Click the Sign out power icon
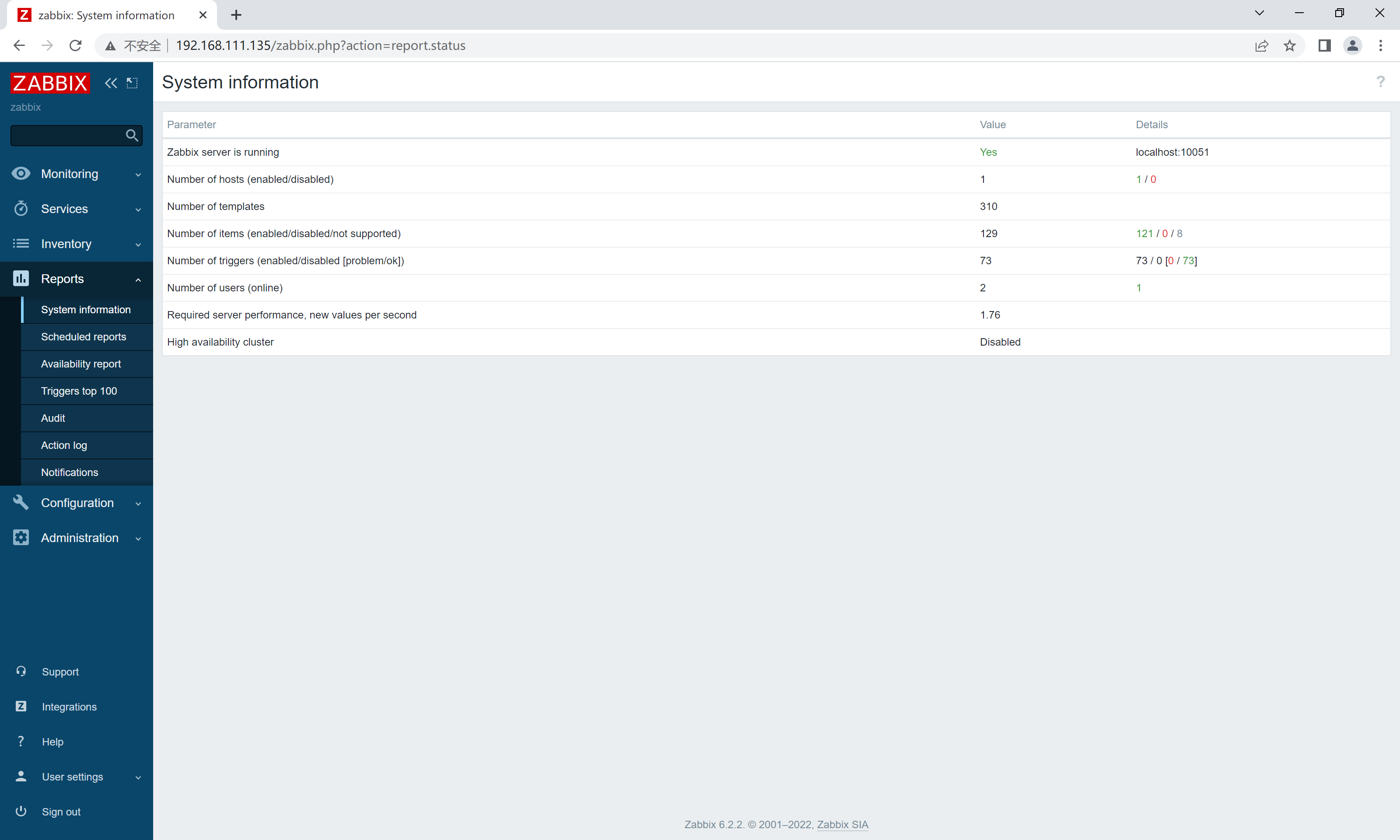 [21, 811]
